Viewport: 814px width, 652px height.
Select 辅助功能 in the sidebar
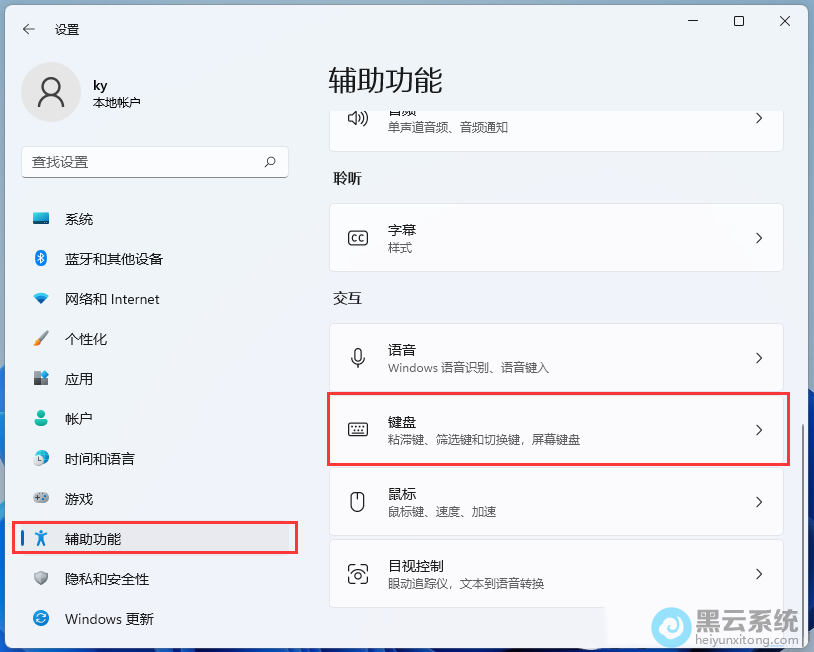[93, 539]
